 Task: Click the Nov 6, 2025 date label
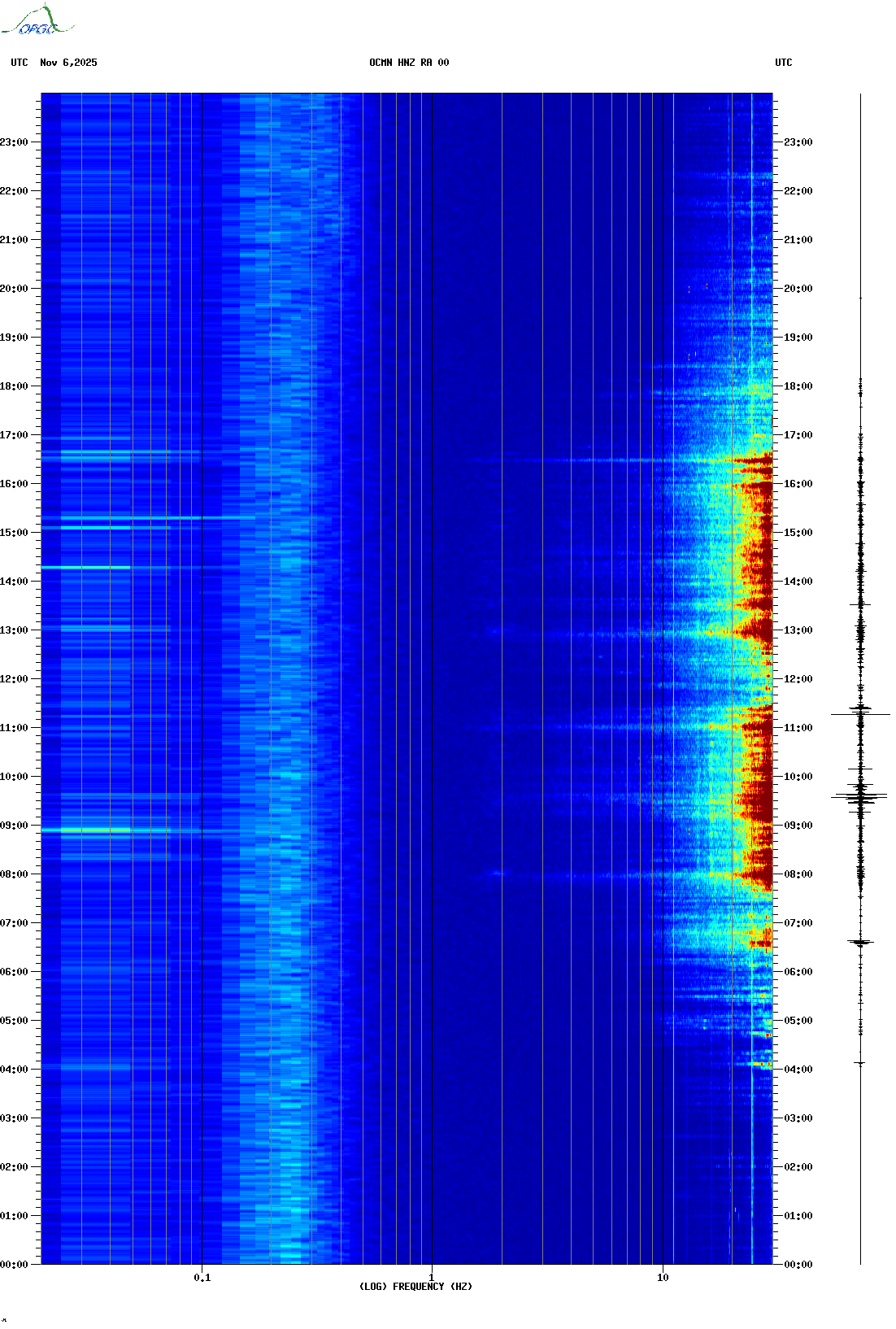(x=68, y=63)
